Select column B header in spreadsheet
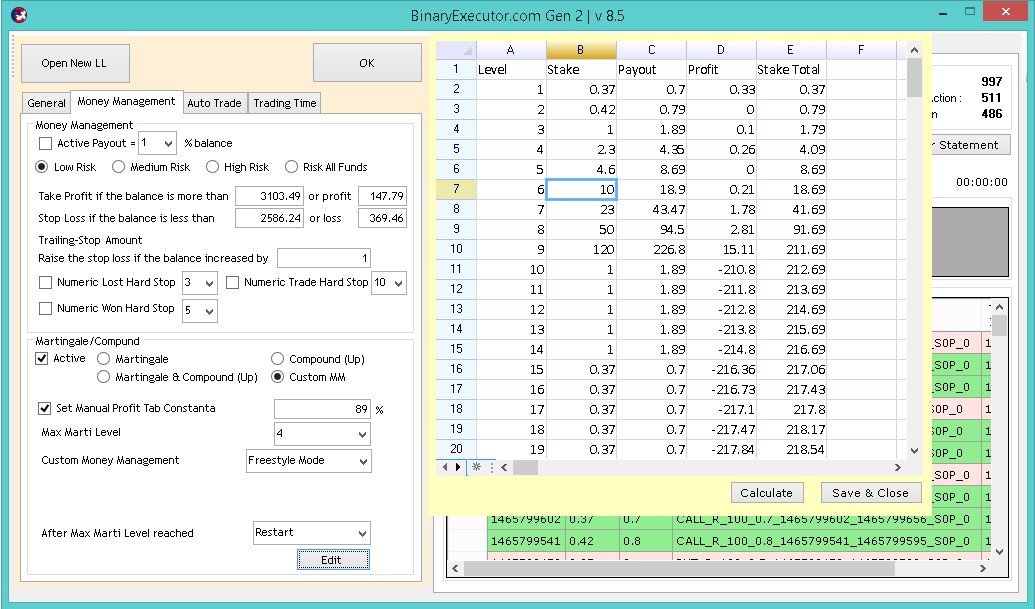 pyautogui.click(x=581, y=50)
